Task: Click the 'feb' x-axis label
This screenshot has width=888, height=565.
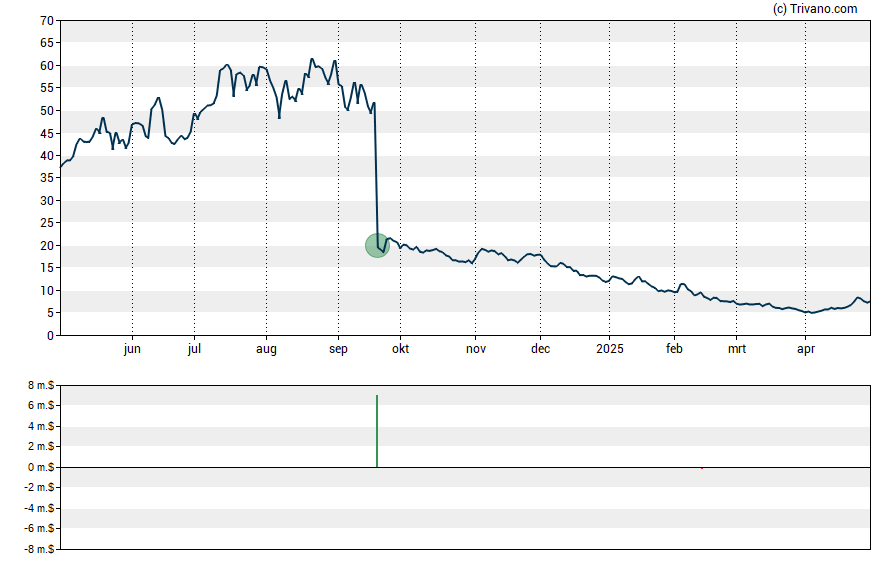Action: click(x=674, y=349)
